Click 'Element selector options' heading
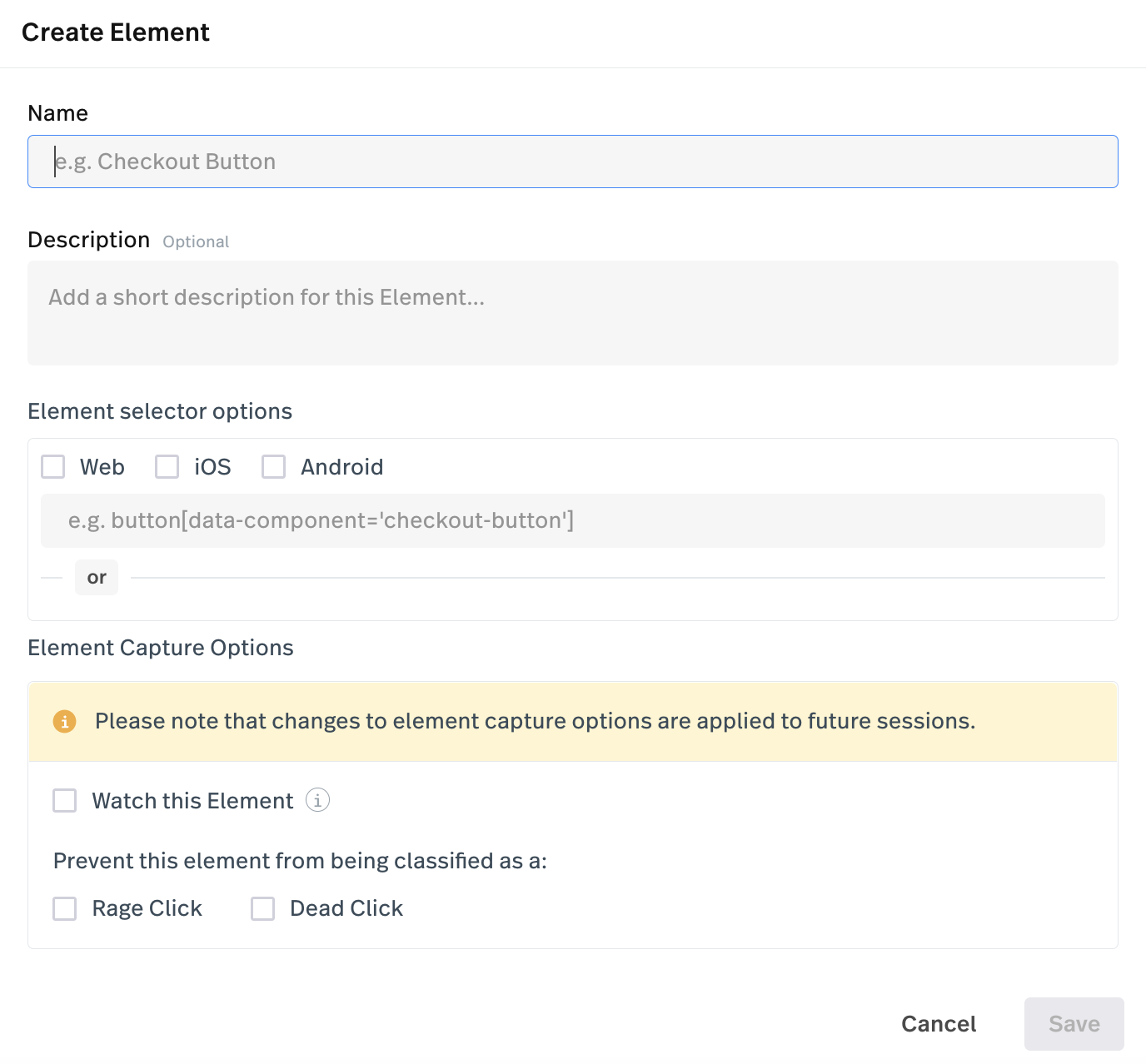Image resolution: width=1146 pixels, height=1064 pixels. (160, 411)
